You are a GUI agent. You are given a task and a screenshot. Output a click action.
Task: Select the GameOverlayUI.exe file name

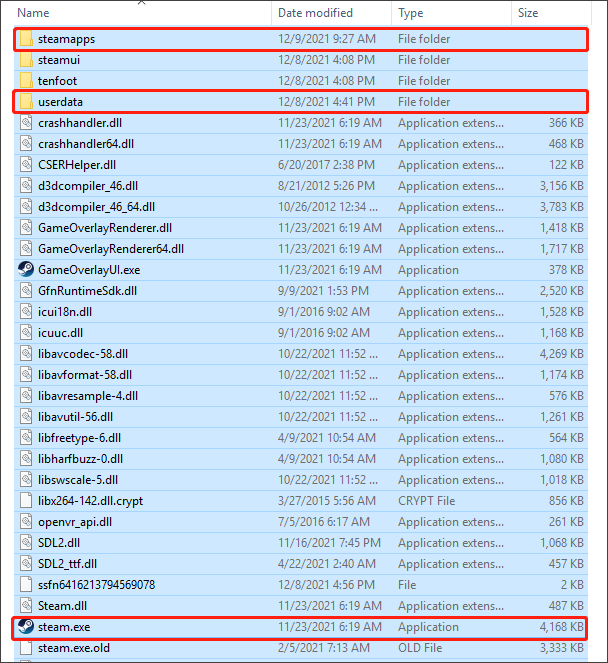(x=89, y=269)
